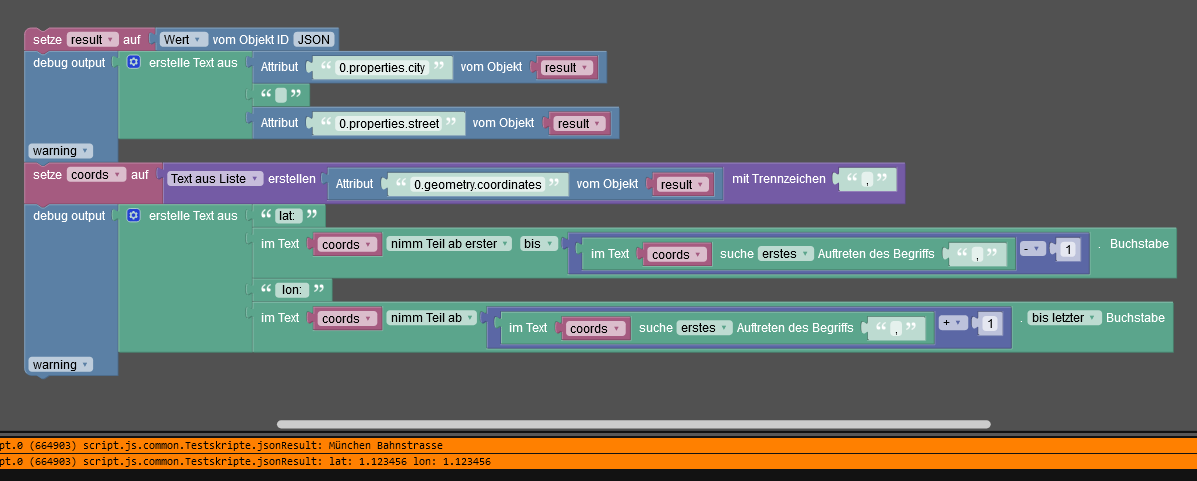Image resolution: width=1197 pixels, height=481 pixels.
Task: Click the JSON object ID field
Action: pyautogui.click(x=314, y=40)
